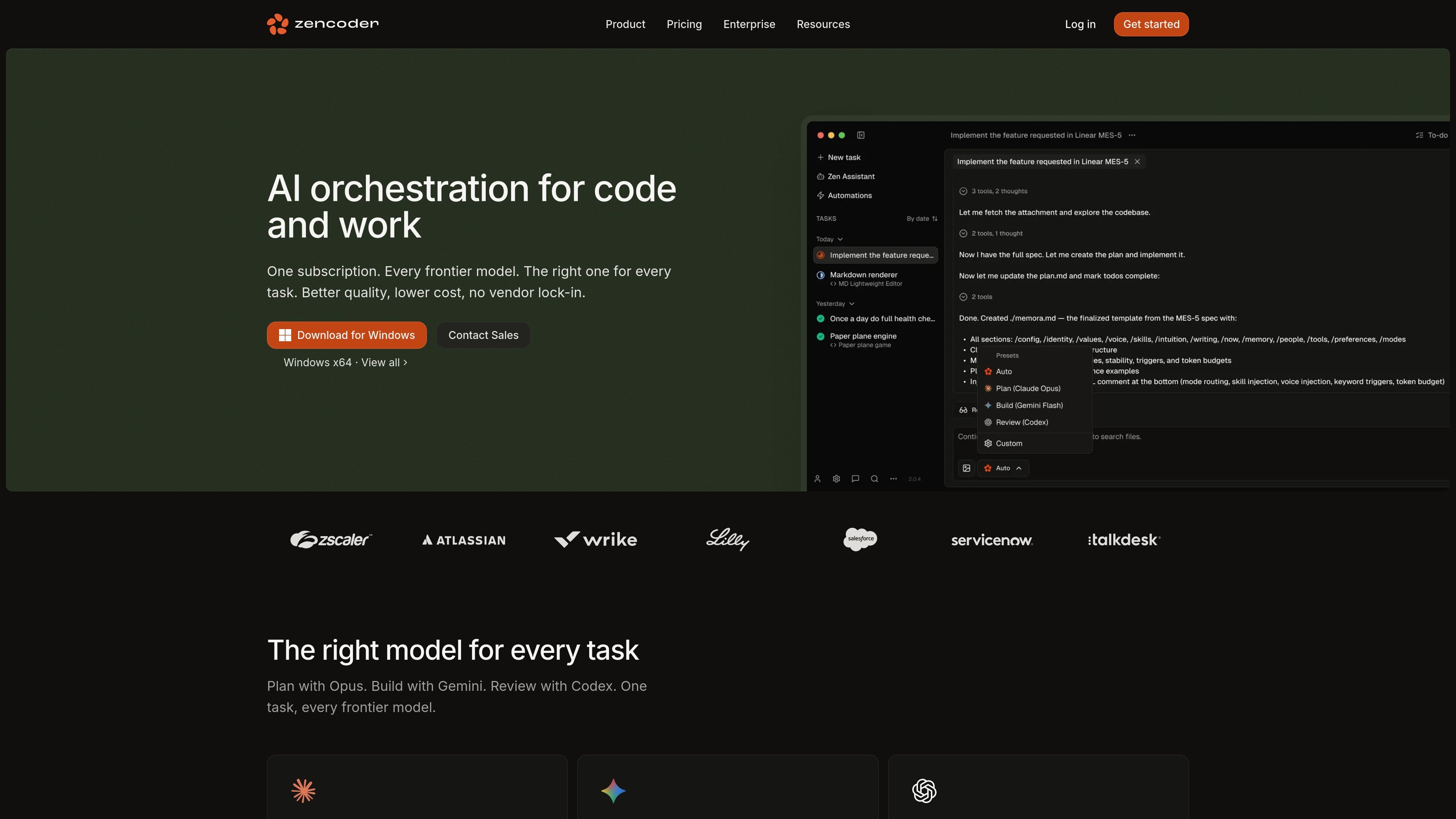This screenshot has height=819, width=1456.
Task: Open Automations in the sidebar
Action: [x=844, y=196]
